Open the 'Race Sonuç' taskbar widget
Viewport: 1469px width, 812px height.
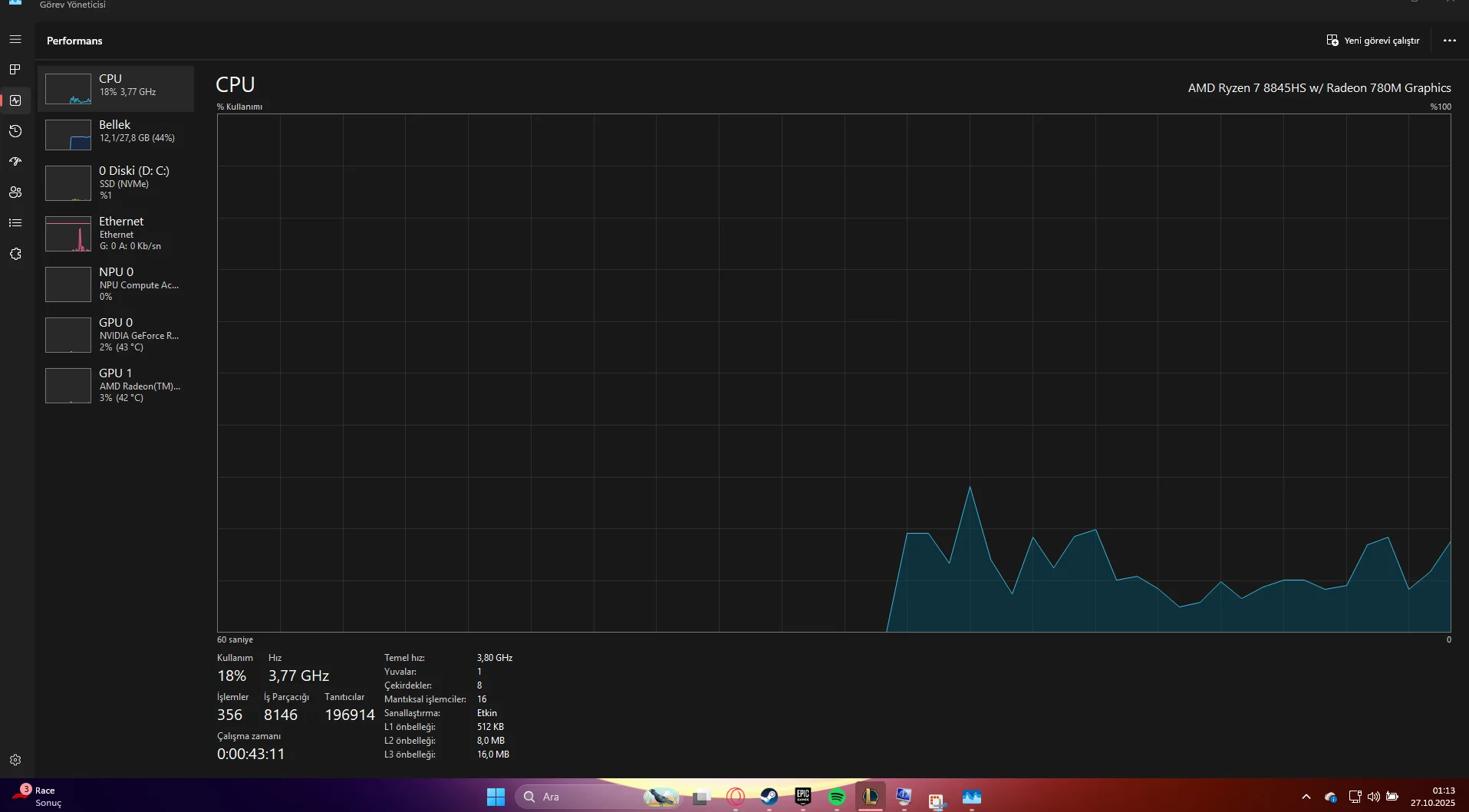click(x=37, y=797)
